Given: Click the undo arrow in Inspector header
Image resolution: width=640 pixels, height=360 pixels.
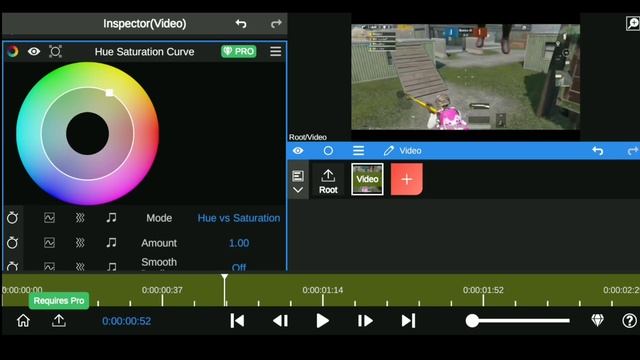Looking at the screenshot, I should [241, 24].
